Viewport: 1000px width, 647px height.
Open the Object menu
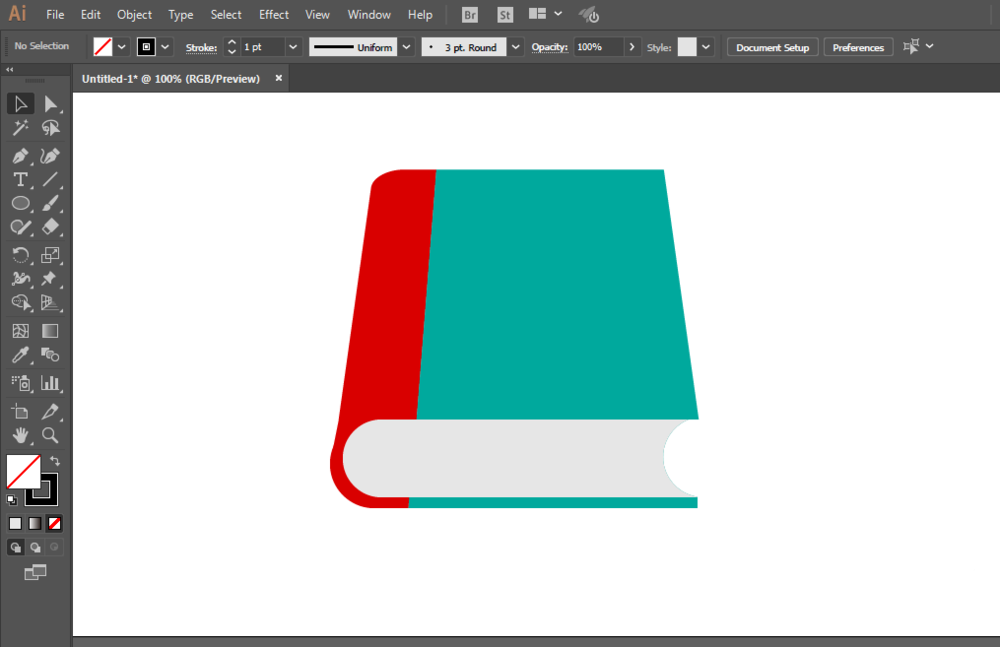coord(134,14)
